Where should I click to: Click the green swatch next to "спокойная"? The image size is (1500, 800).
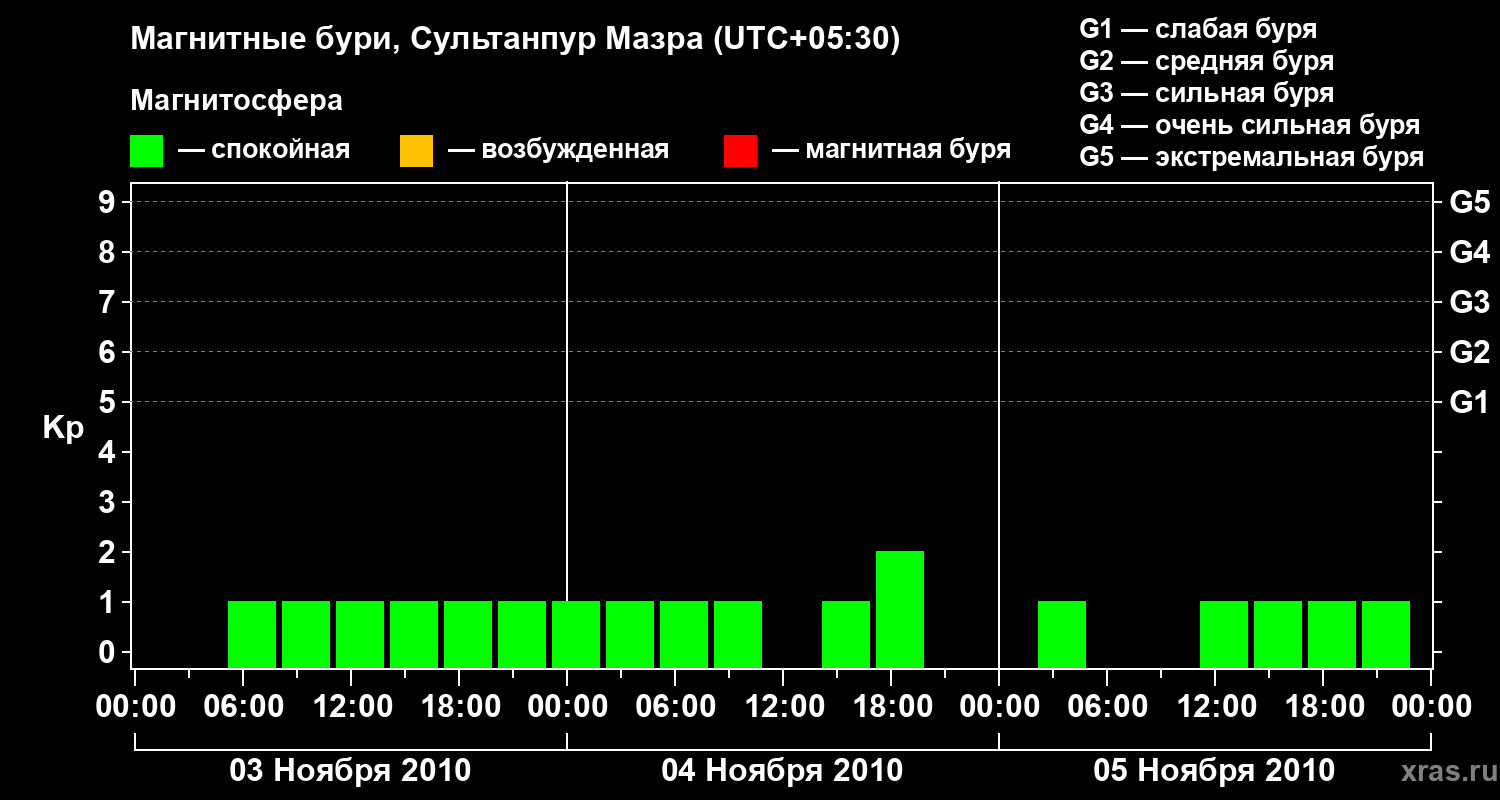[x=146, y=151]
